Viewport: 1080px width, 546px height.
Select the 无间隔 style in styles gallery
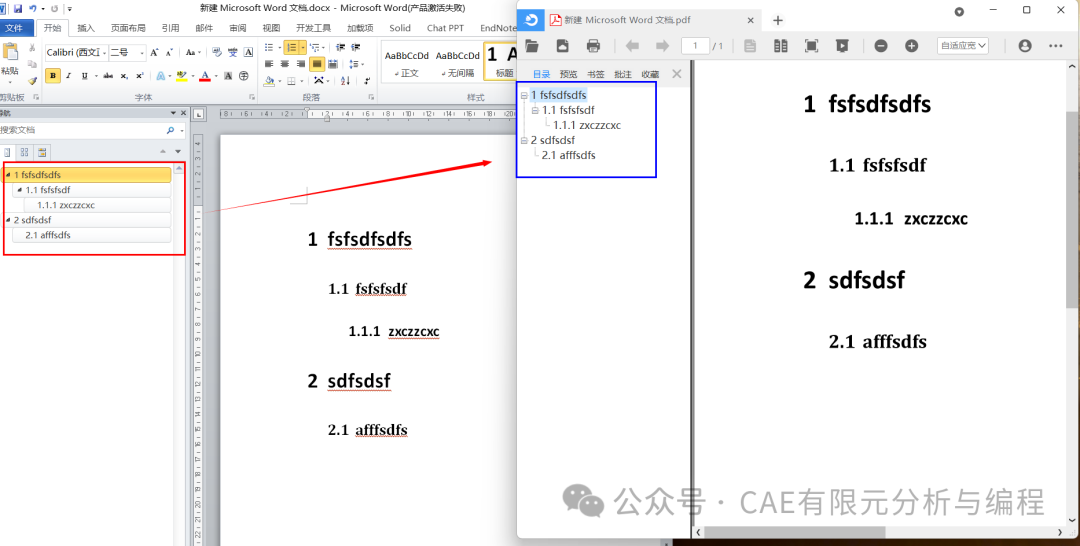458,63
